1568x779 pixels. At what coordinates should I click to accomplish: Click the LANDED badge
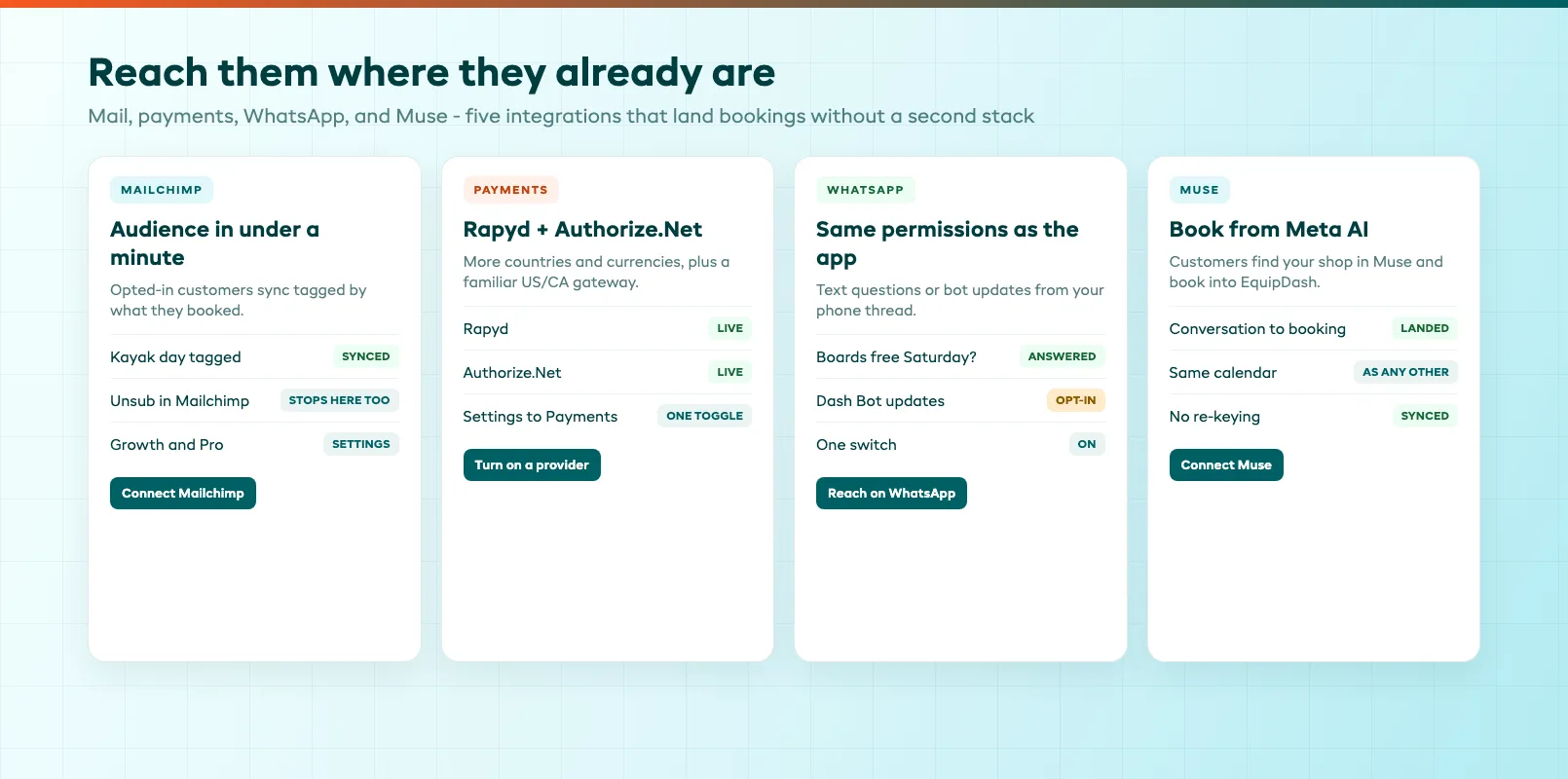click(1425, 328)
